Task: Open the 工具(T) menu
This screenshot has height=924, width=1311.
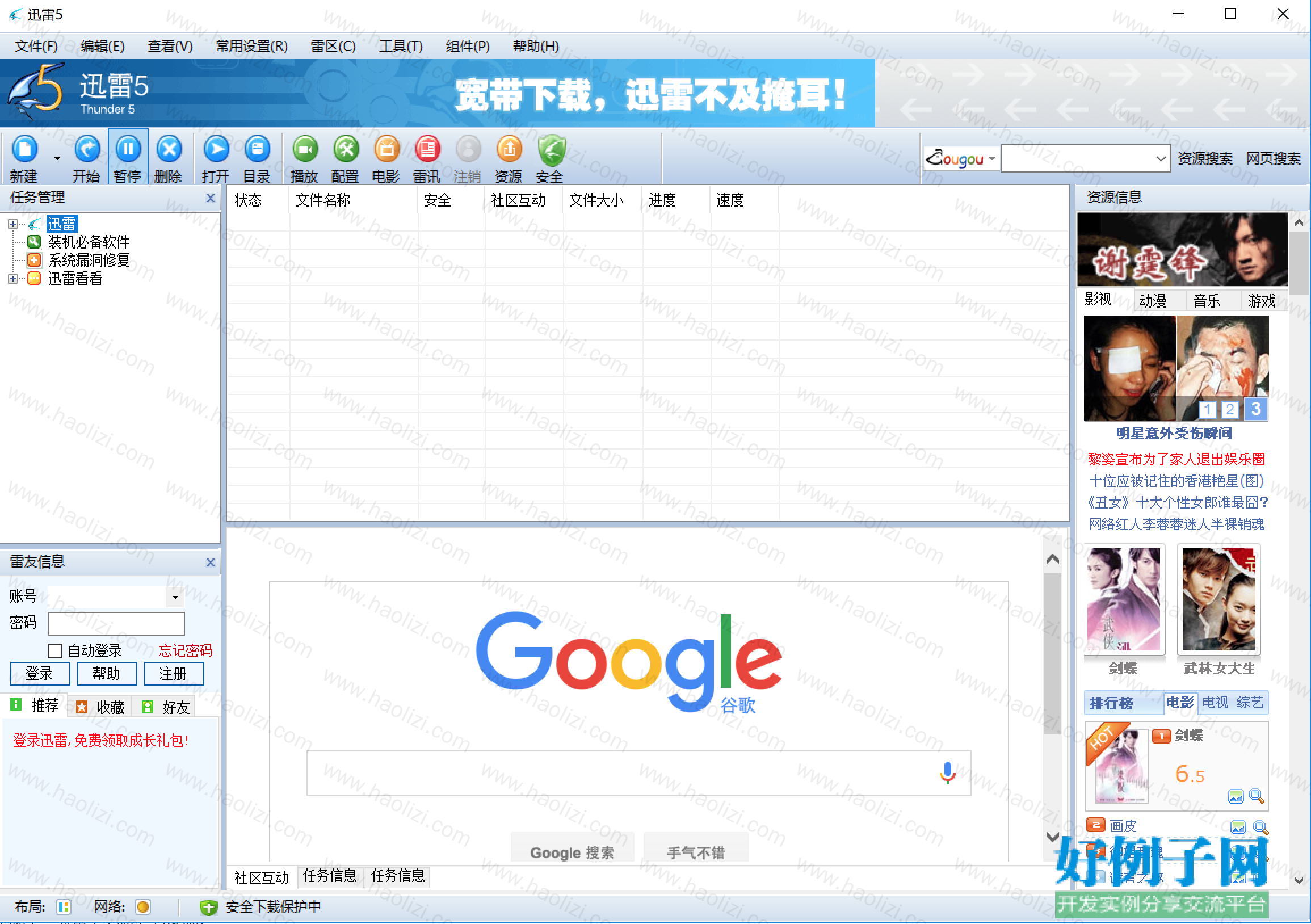Action: click(x=401, y=47)
